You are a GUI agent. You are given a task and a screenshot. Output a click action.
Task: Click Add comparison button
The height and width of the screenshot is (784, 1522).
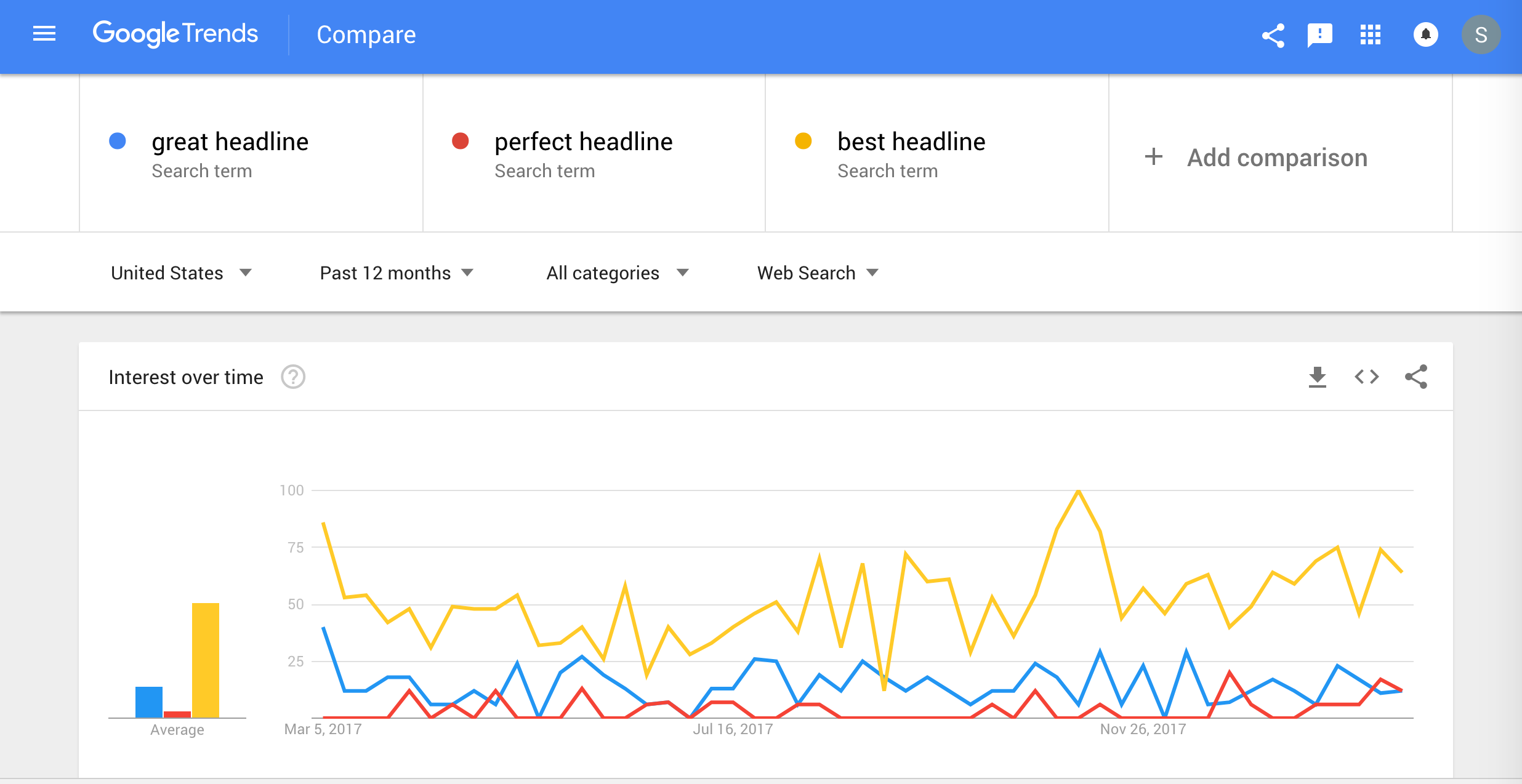[x=1256, y=158]
